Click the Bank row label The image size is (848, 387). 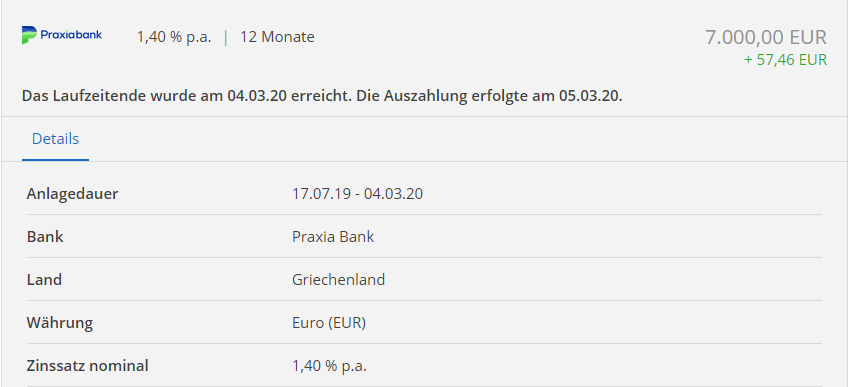45,237
